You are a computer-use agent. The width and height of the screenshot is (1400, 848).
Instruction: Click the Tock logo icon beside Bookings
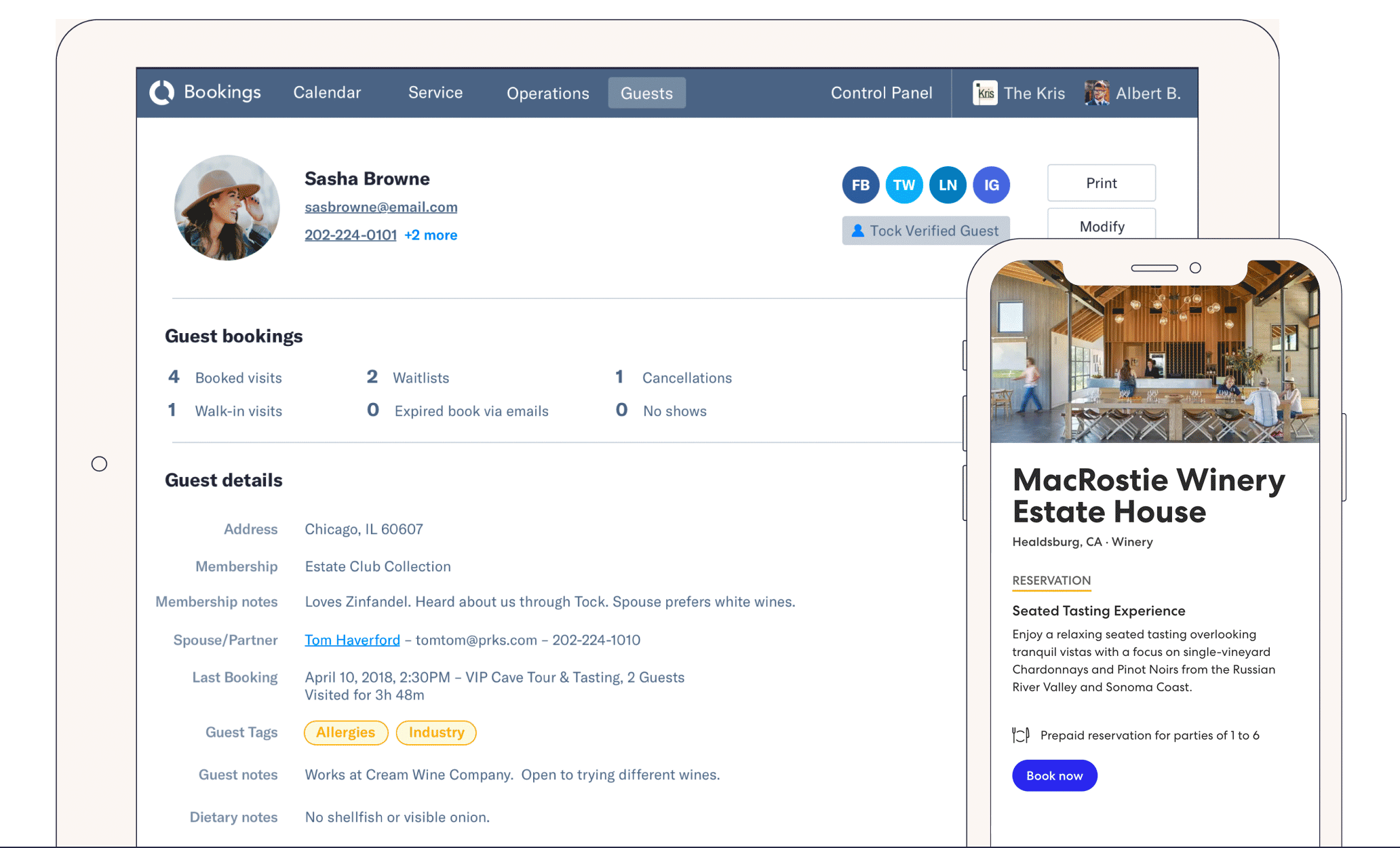[162, 92]
